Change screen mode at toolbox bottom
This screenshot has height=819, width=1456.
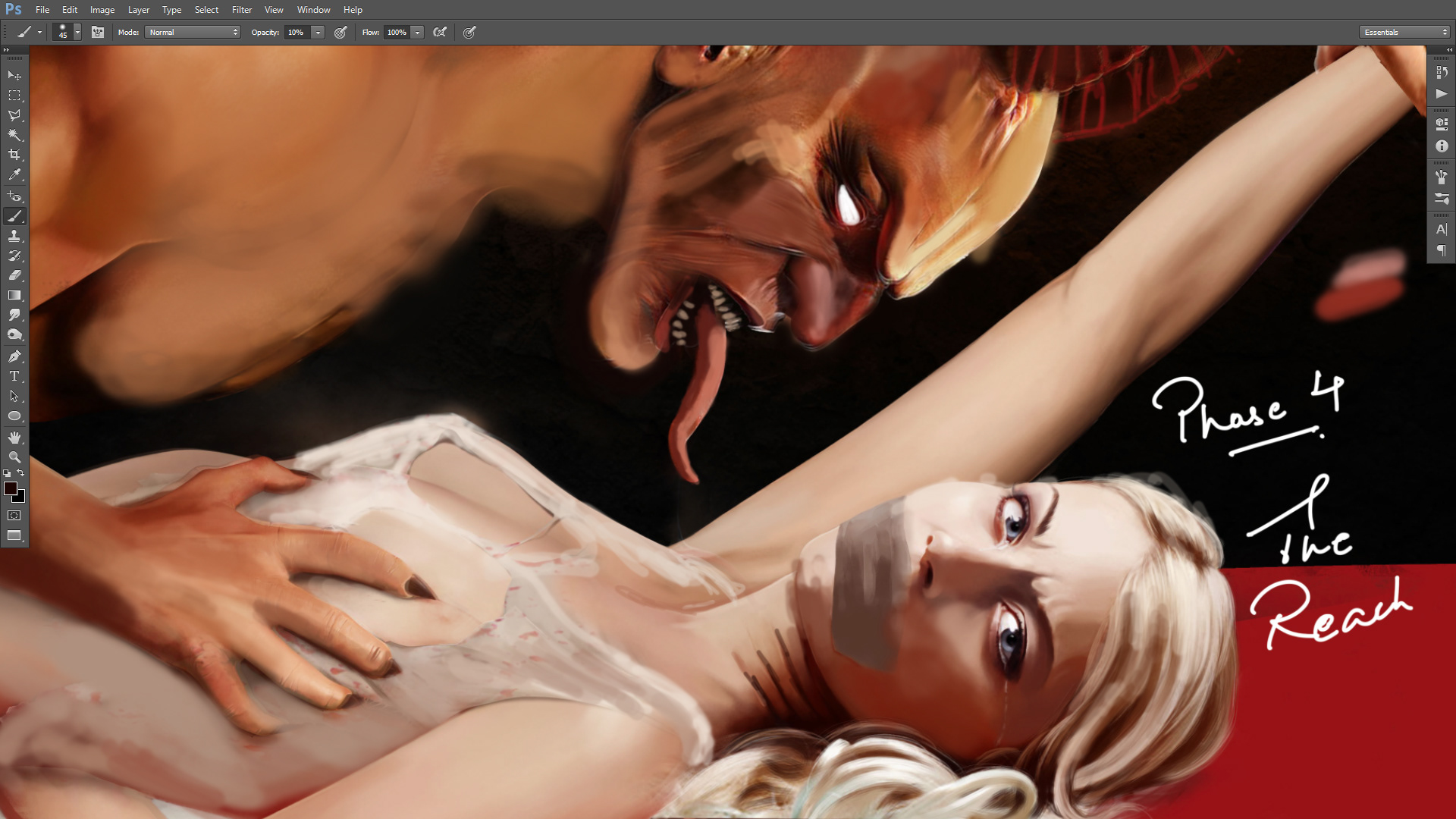(14, 535)
